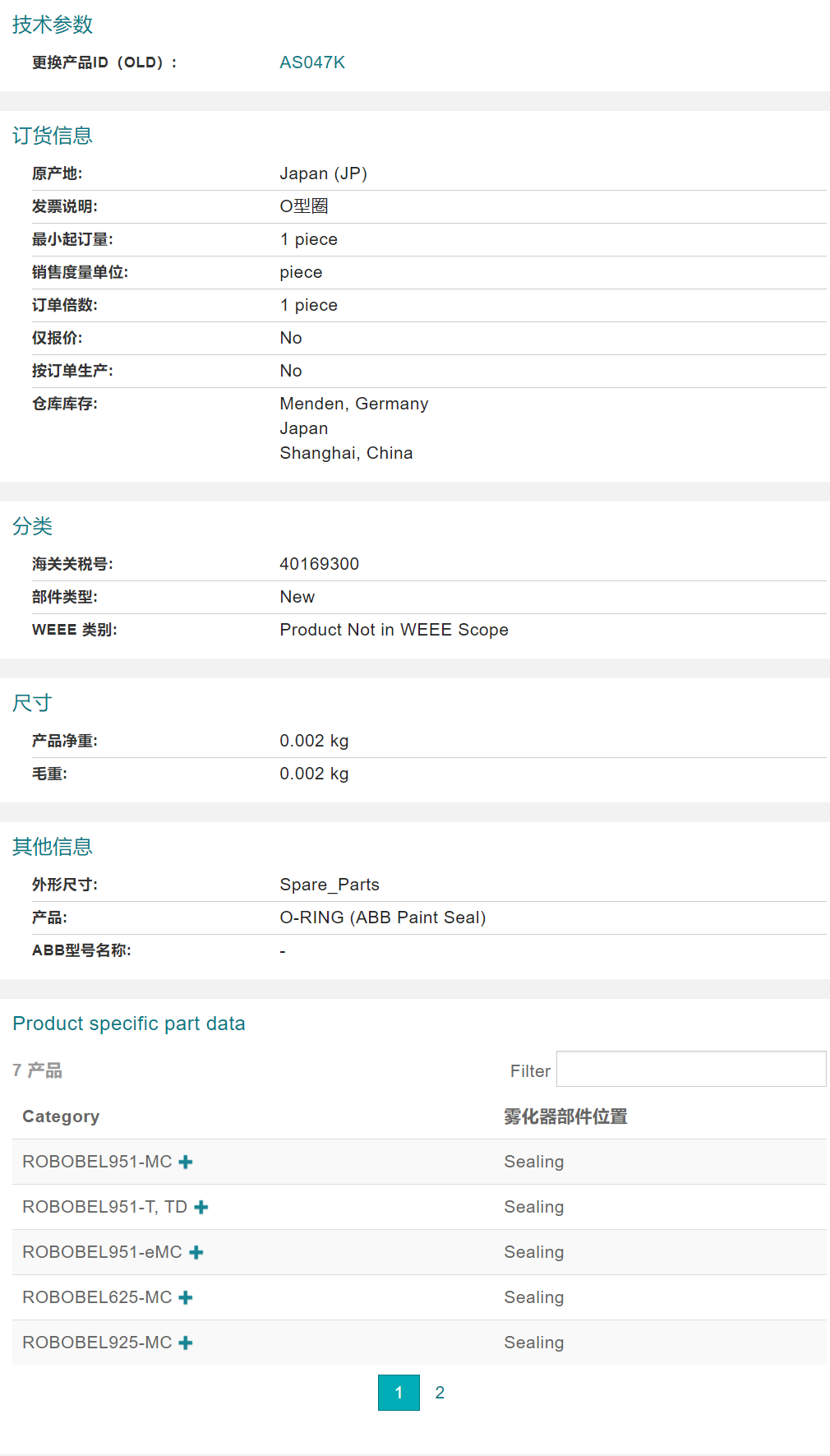Click the 技术参数 section heading
This screenshot has height=1456, width=830.
coord(53,25)
